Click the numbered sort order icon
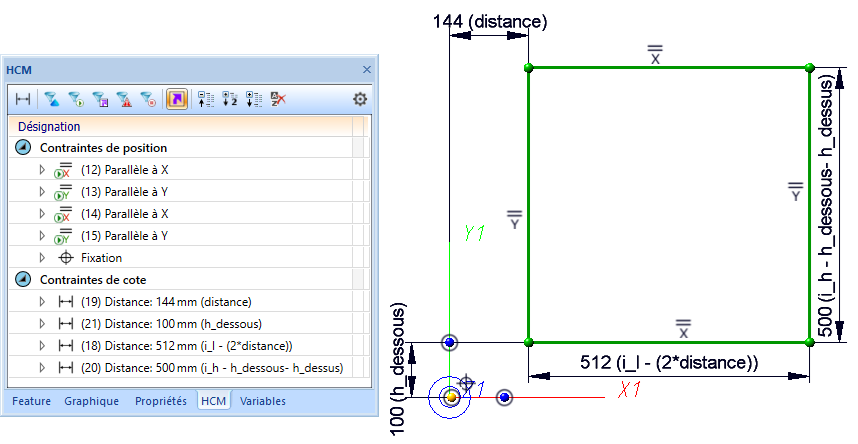Viewport: 858px width, 444px height. (229, 99)
